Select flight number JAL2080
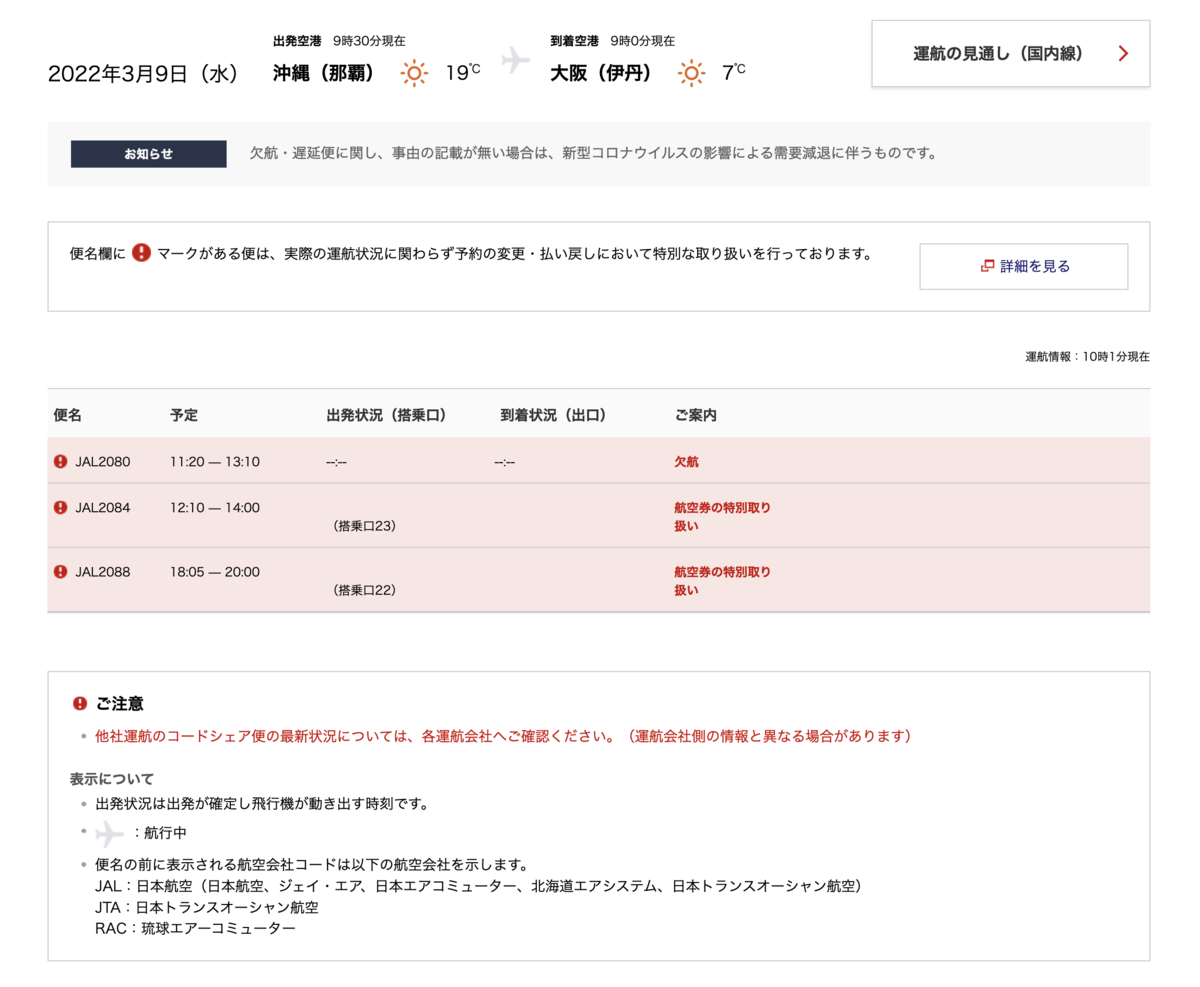The width and height of the screenshot is (1200, 987). (103, 462)
